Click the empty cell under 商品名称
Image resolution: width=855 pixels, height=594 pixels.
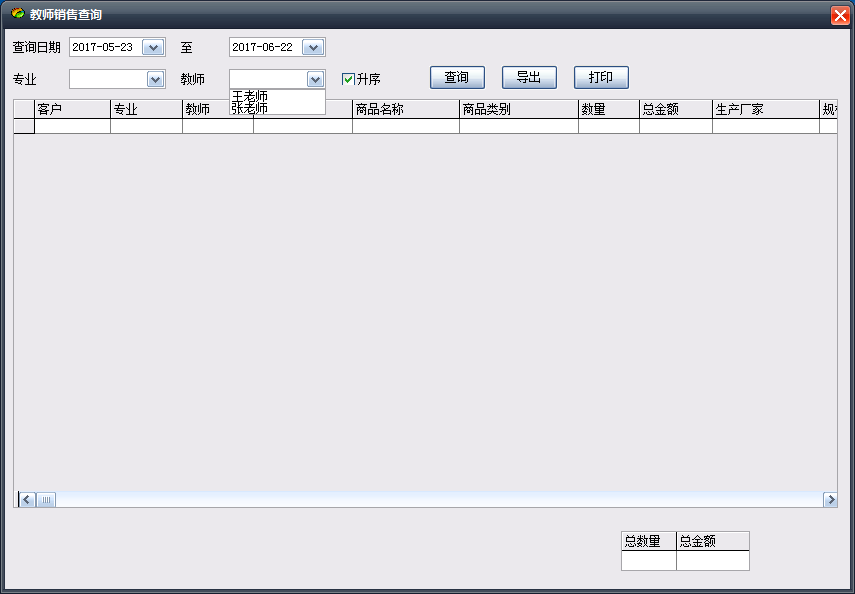(x=406, y=126)
